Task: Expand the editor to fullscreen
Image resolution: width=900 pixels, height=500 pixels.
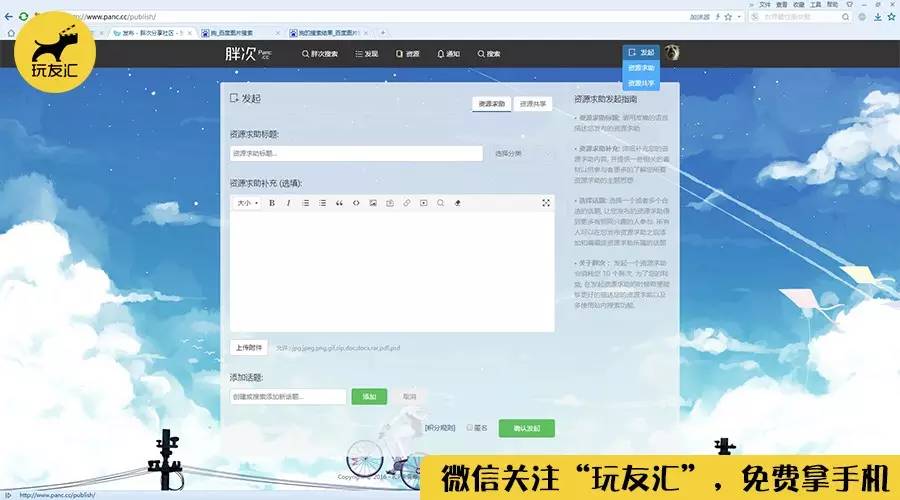Action: coord(546,203)
